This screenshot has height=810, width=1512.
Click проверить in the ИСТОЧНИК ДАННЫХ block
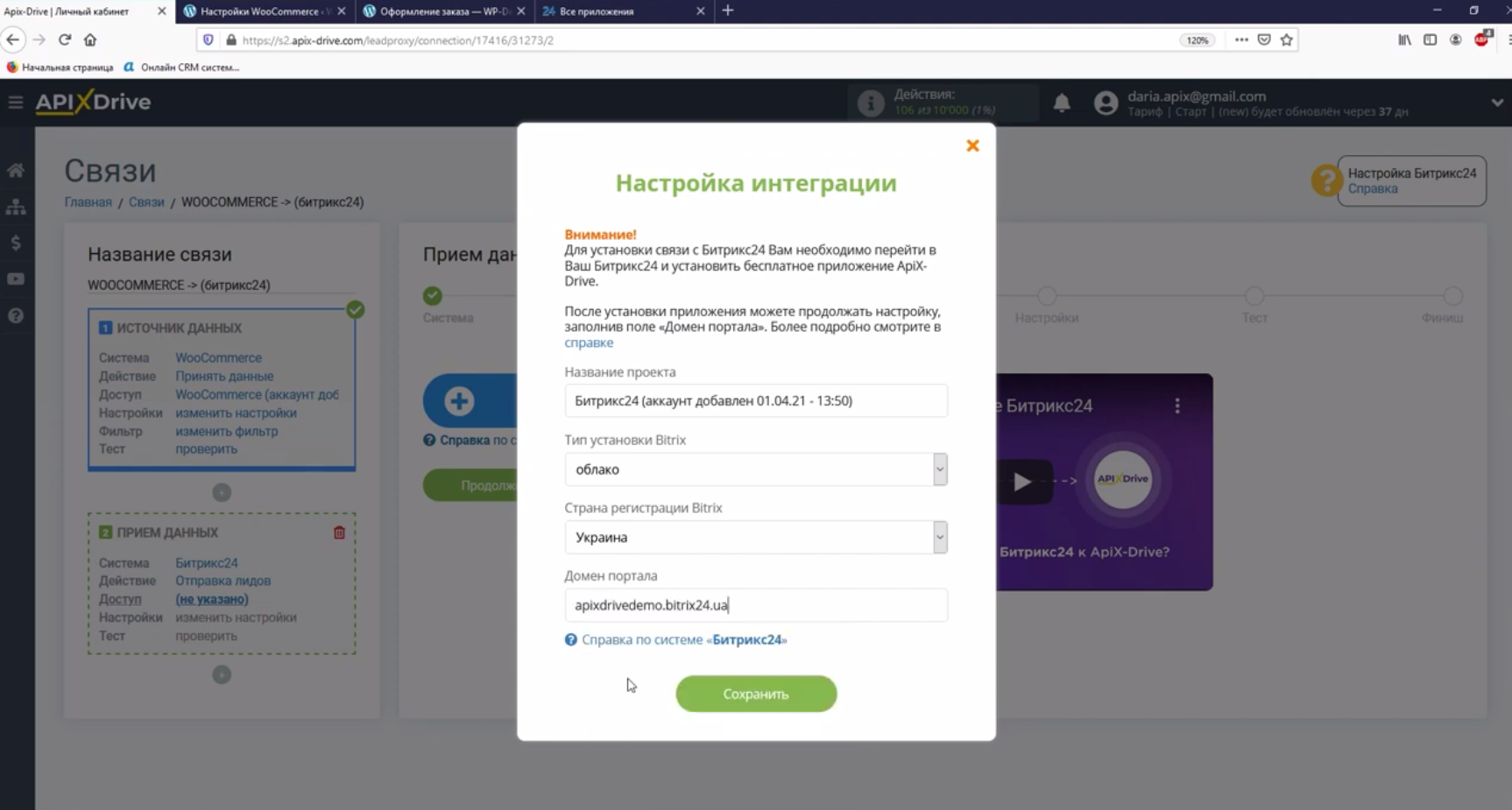[206, 449]
